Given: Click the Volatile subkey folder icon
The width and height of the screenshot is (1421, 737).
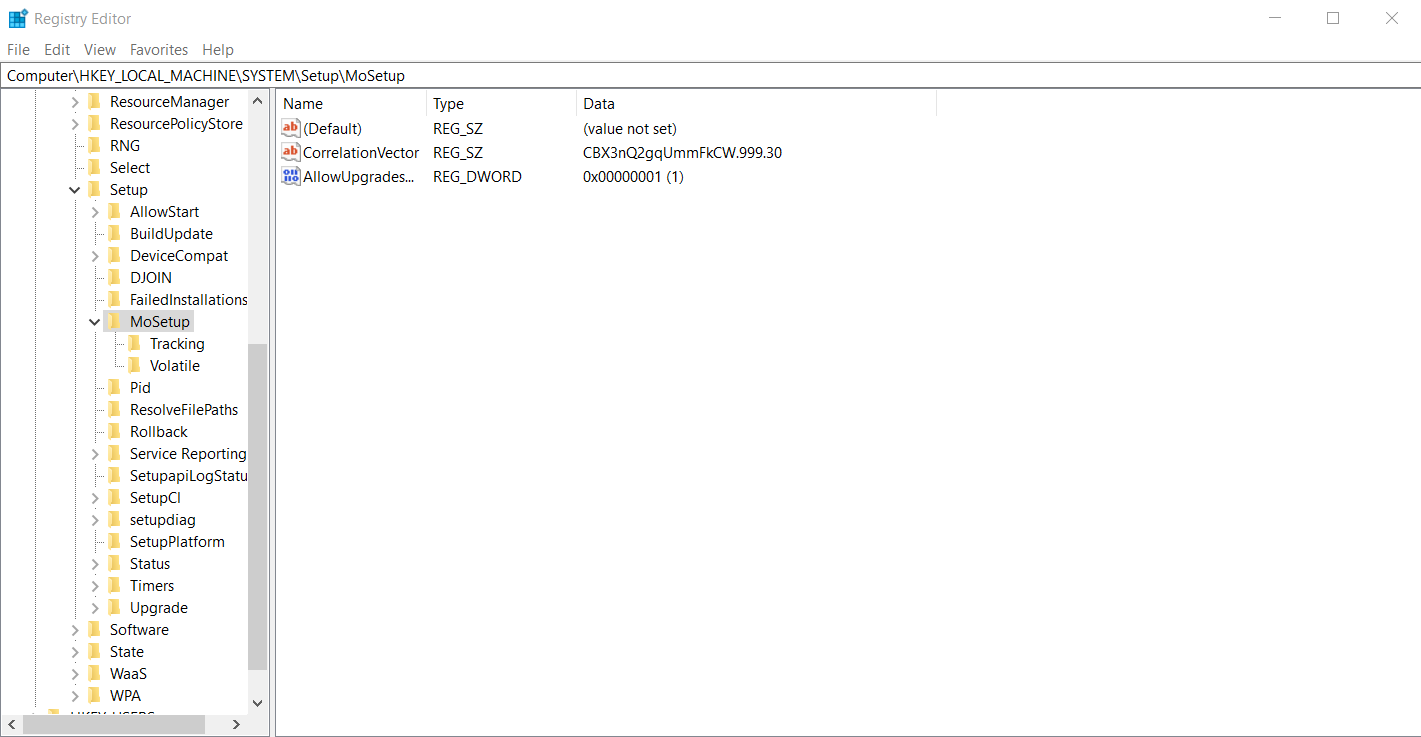Looking at the screenshot, I should click(x=137, y=365).
